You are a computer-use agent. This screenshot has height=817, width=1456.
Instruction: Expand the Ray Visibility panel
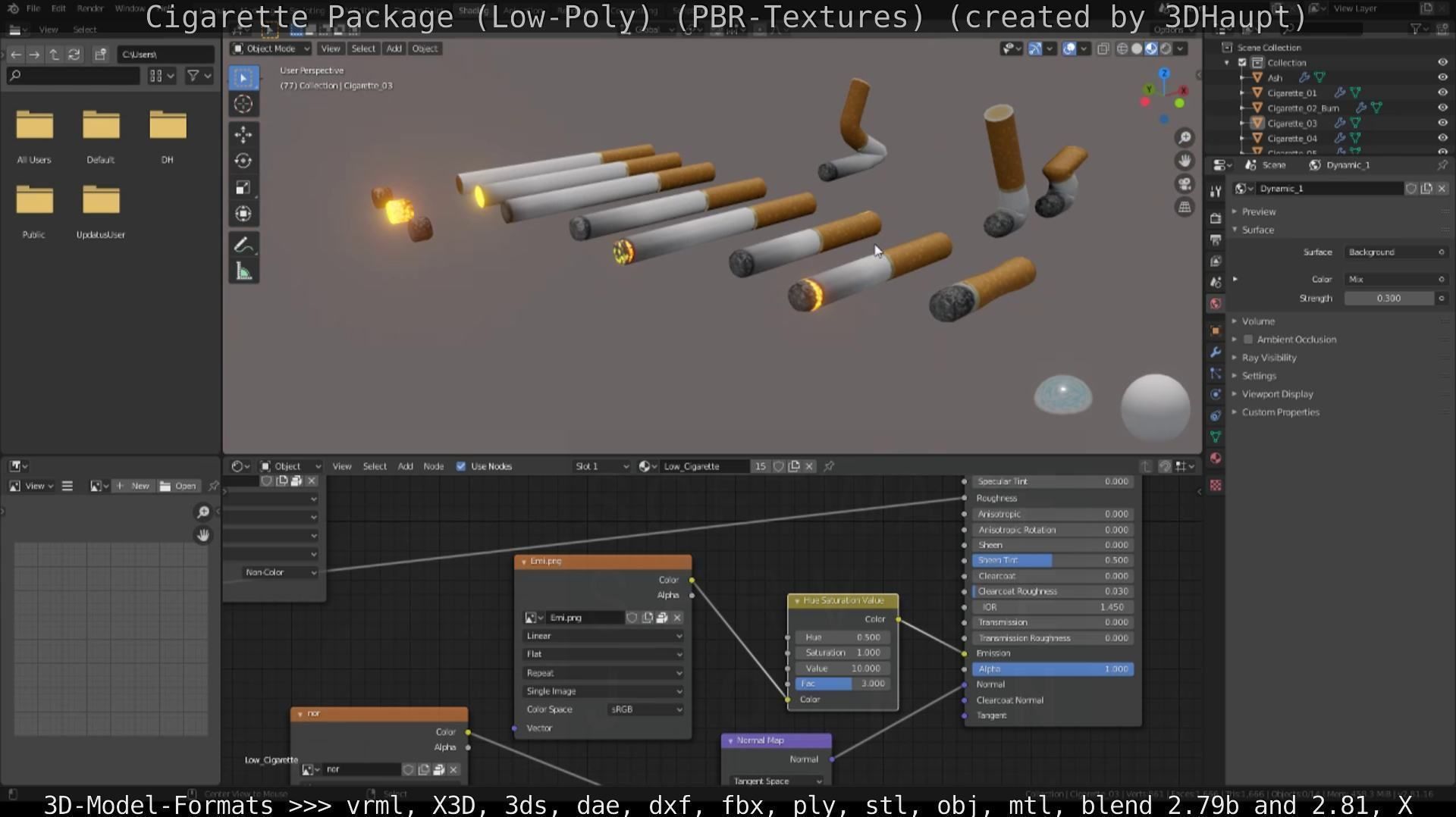coord(1269,358)
